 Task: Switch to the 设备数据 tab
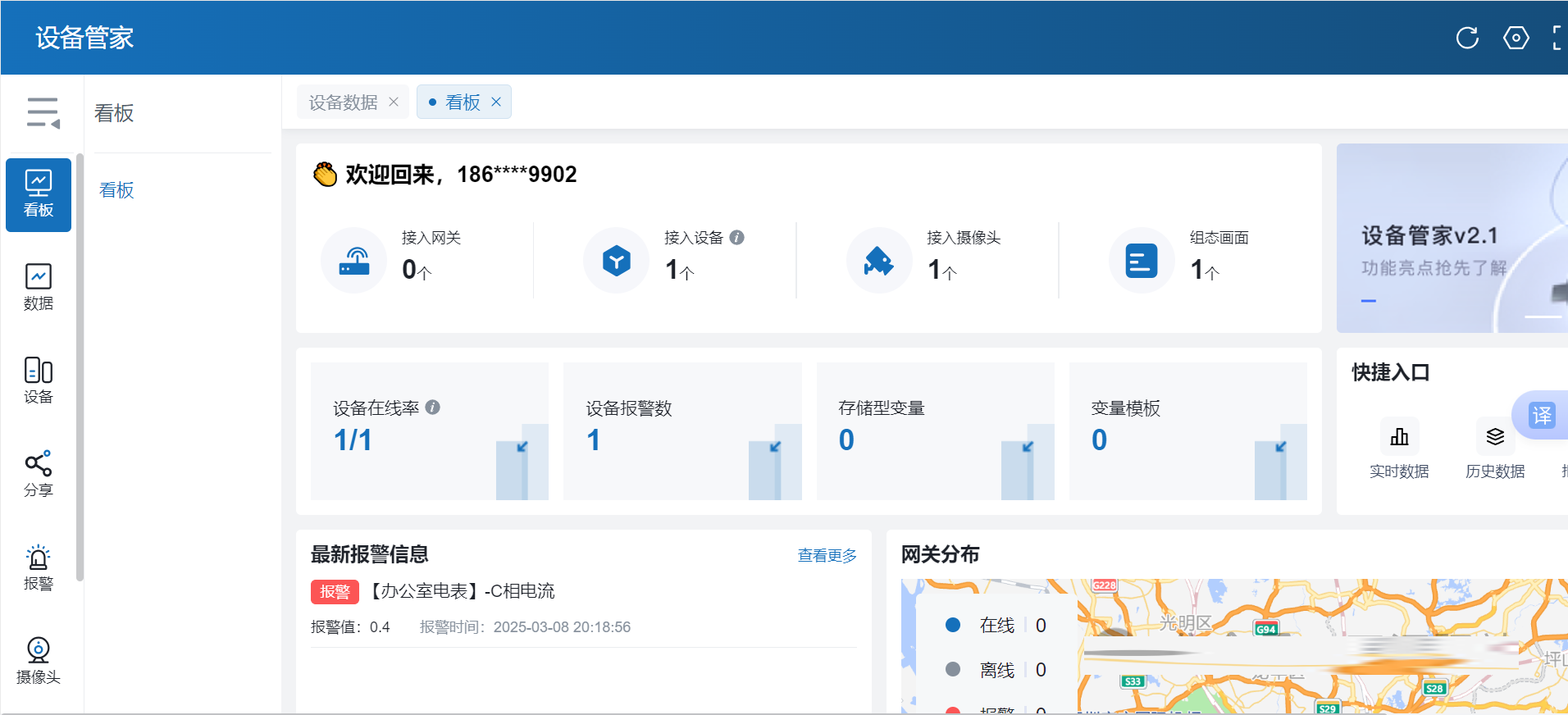click(343, 102)
